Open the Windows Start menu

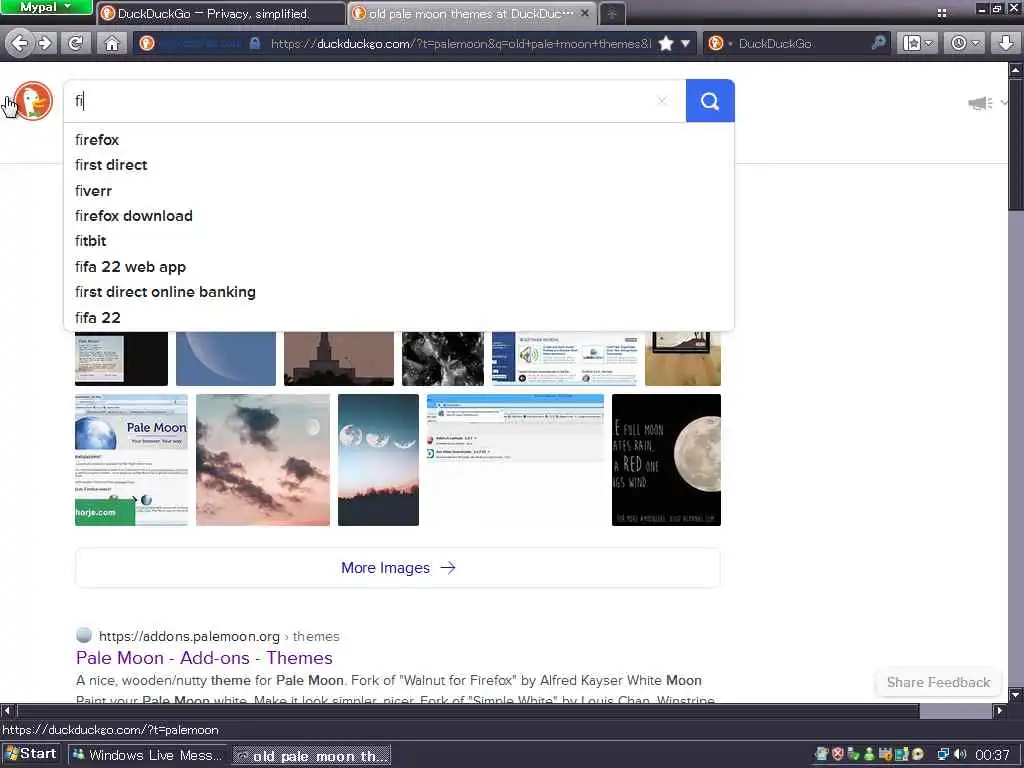tap(31, 754)
